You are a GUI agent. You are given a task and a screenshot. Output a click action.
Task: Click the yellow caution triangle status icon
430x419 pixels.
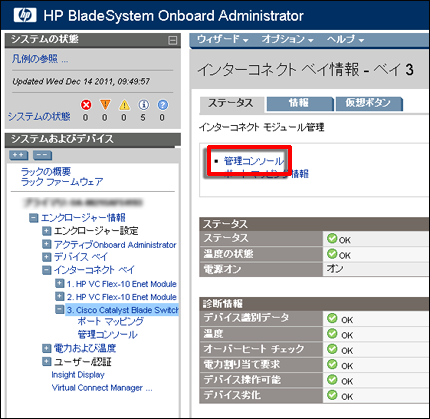[x=124, y=105]
